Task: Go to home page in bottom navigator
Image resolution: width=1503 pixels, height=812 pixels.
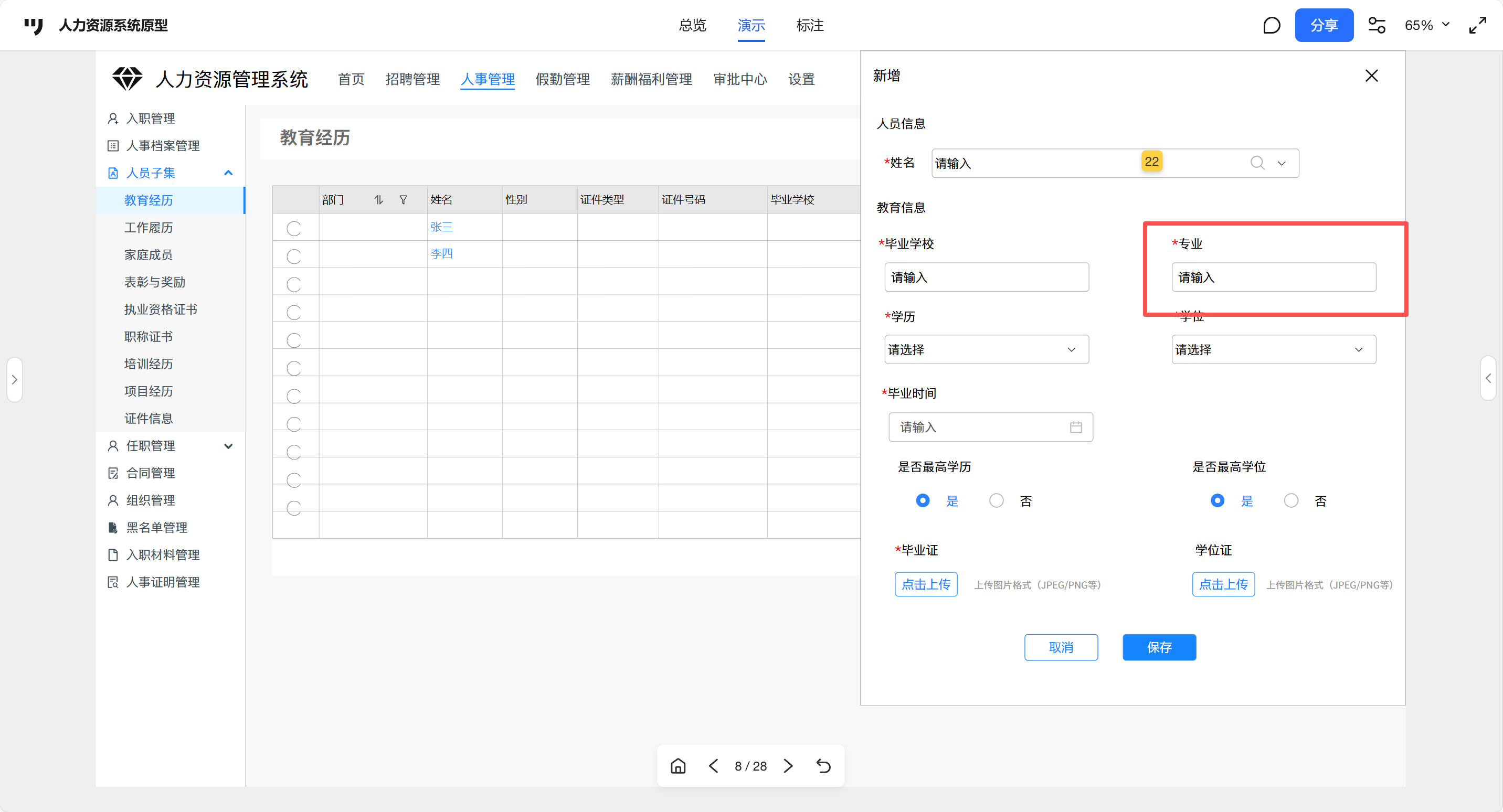Action: coord(678,766)
